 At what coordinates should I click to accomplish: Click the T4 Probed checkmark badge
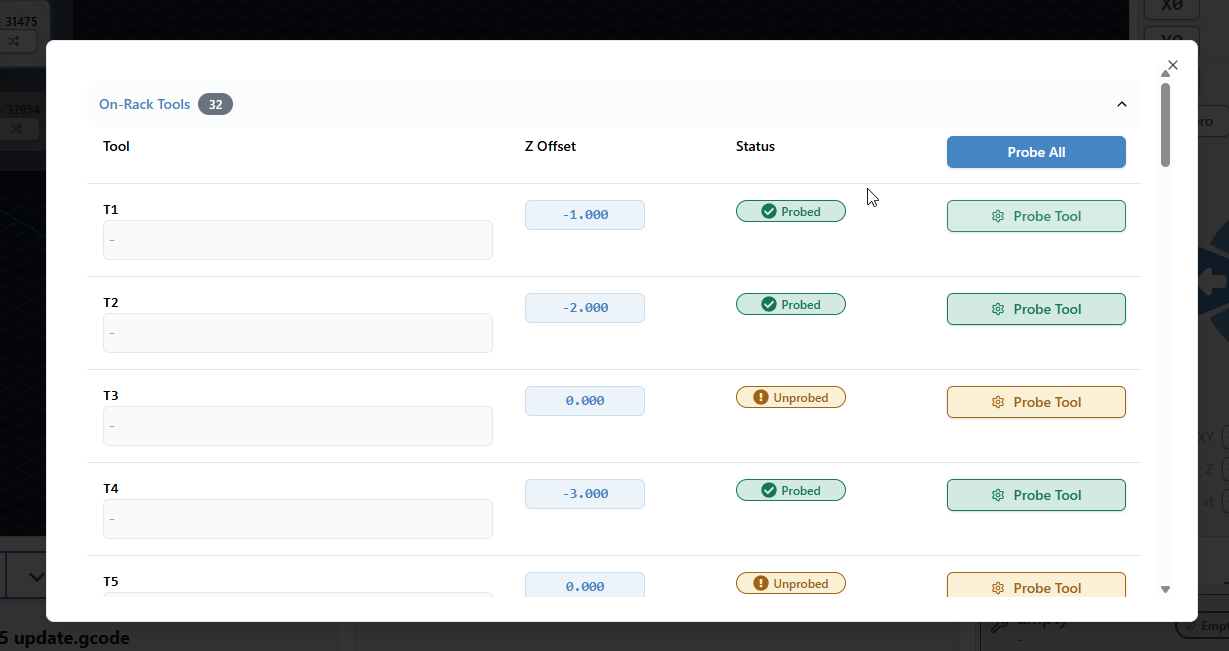pyautogui.click(x=791, y=490)
